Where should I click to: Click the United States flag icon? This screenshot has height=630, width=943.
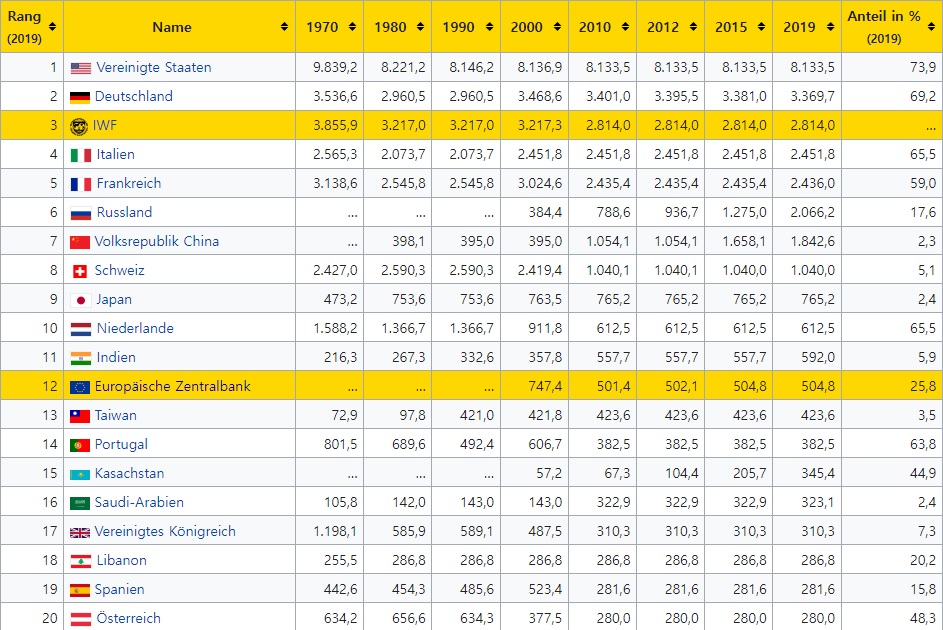(x=81, y=68)
